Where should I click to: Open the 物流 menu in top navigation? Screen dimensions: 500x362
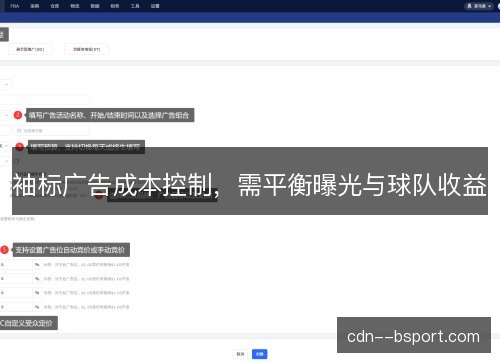pos(75,6)
